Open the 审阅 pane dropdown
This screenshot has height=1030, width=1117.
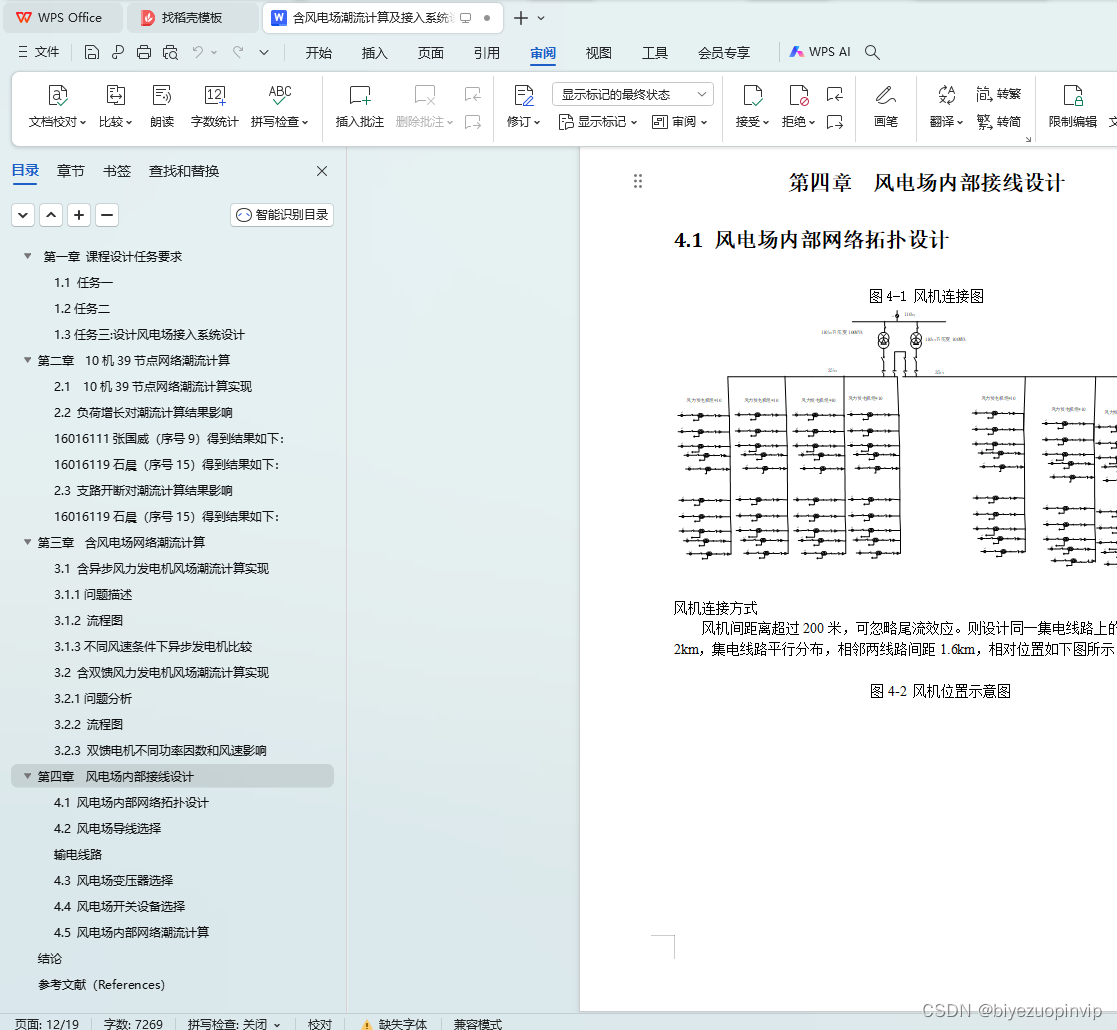coord(680,122)
